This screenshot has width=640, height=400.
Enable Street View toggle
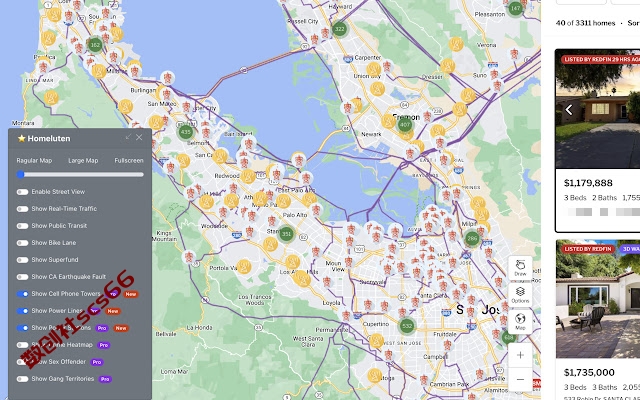(x=22, y=192)
